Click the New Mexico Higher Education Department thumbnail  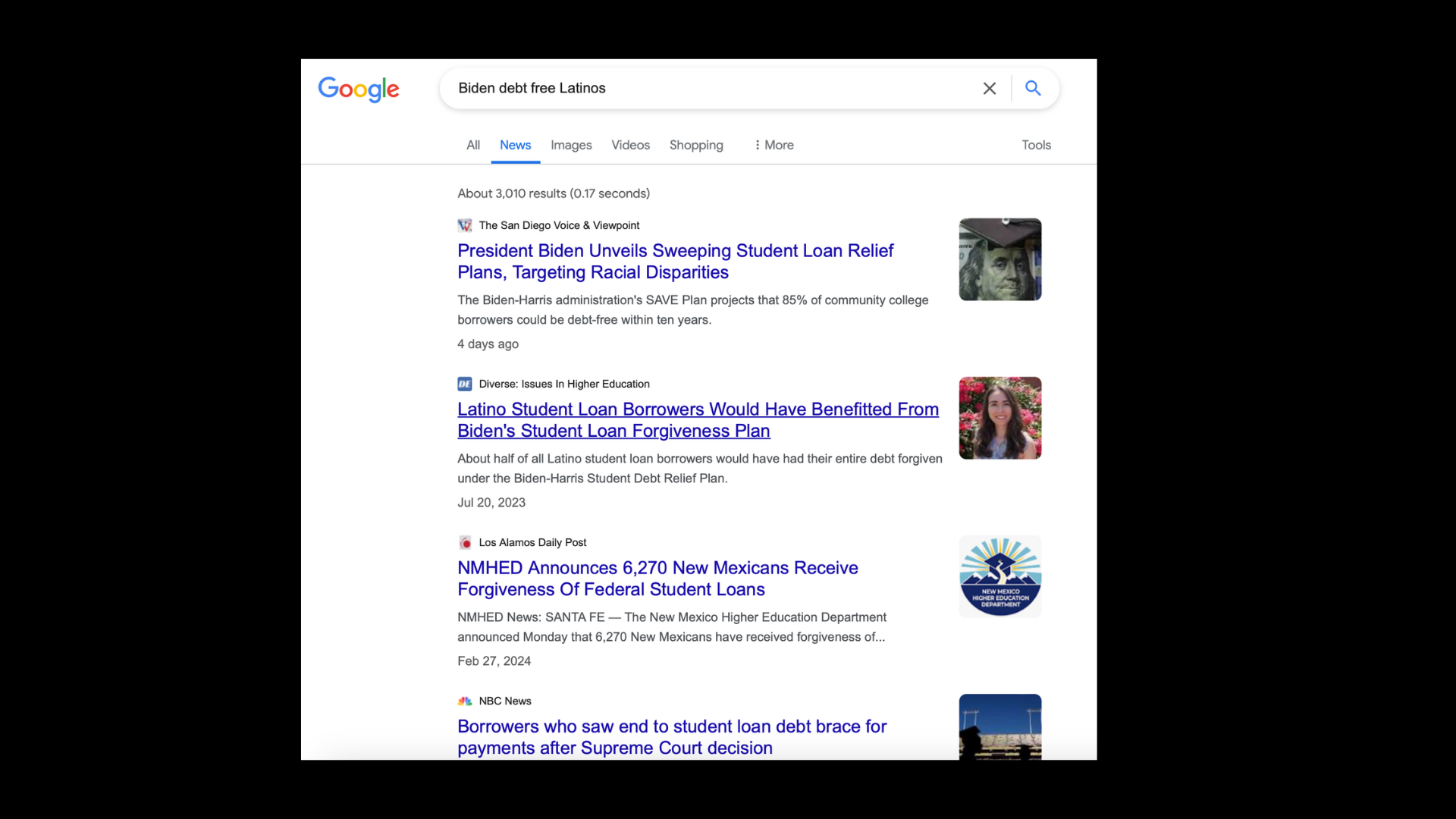pyautogui.click(x=999, y=576)
